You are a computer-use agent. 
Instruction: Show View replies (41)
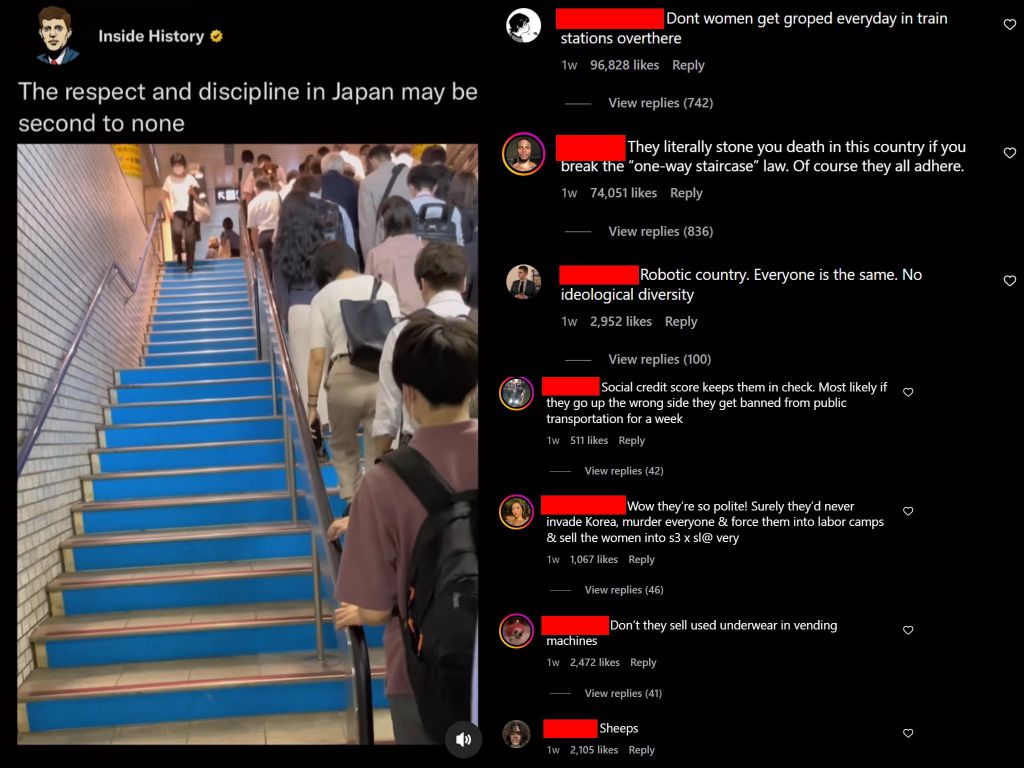pyautogui.click(x=623, y=693)
